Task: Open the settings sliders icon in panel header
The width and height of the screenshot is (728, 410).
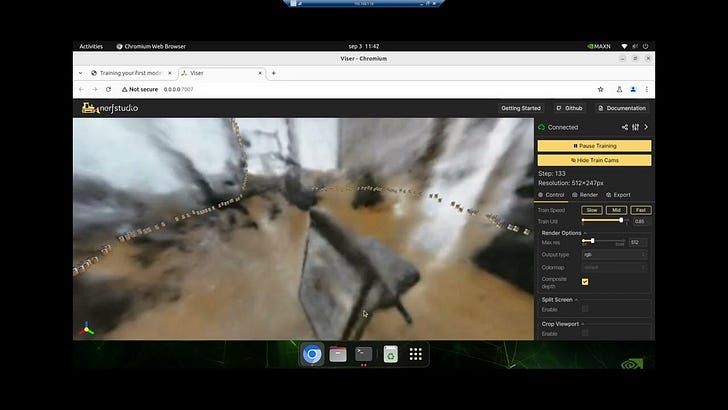Action: pyautogui.click(x=636, y=127)
